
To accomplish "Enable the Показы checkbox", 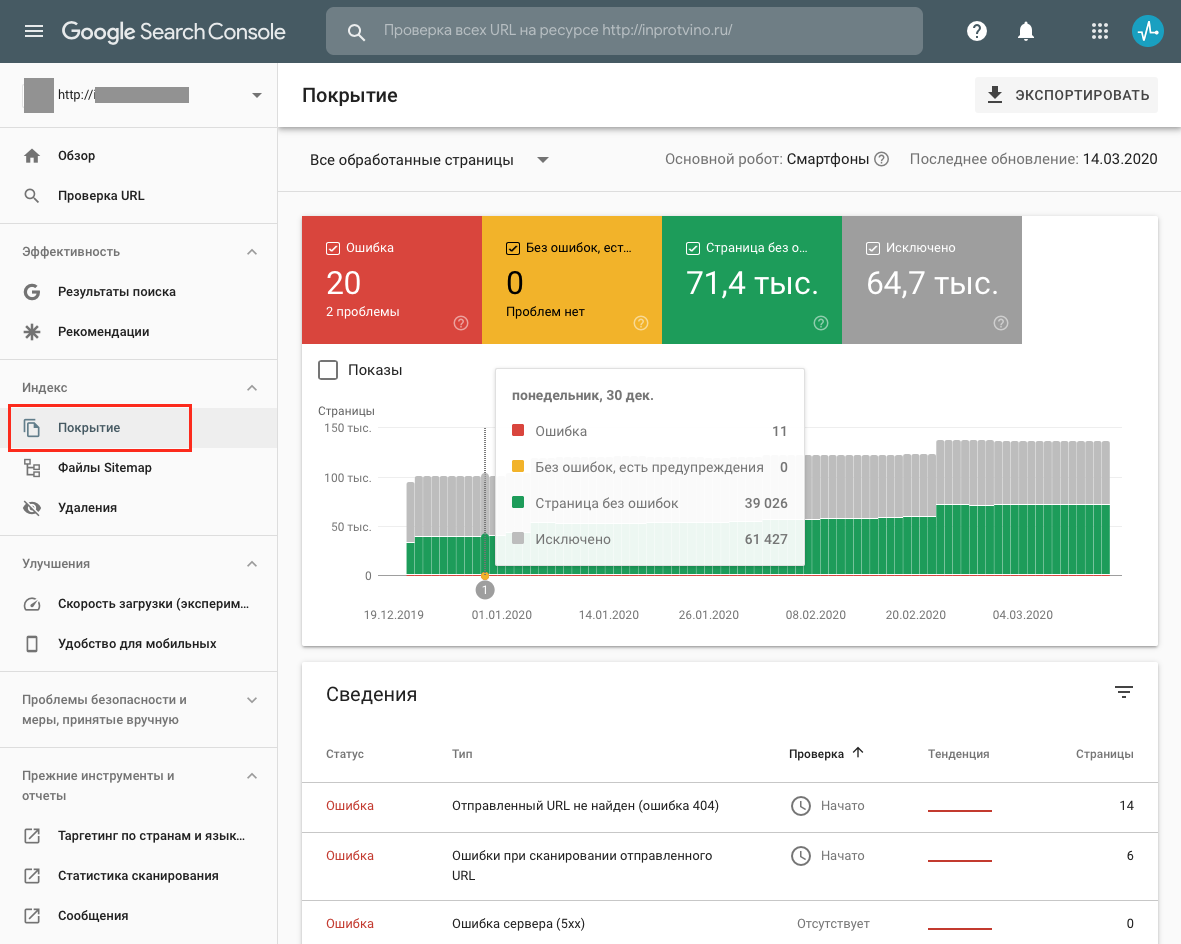I will [328, 370].
